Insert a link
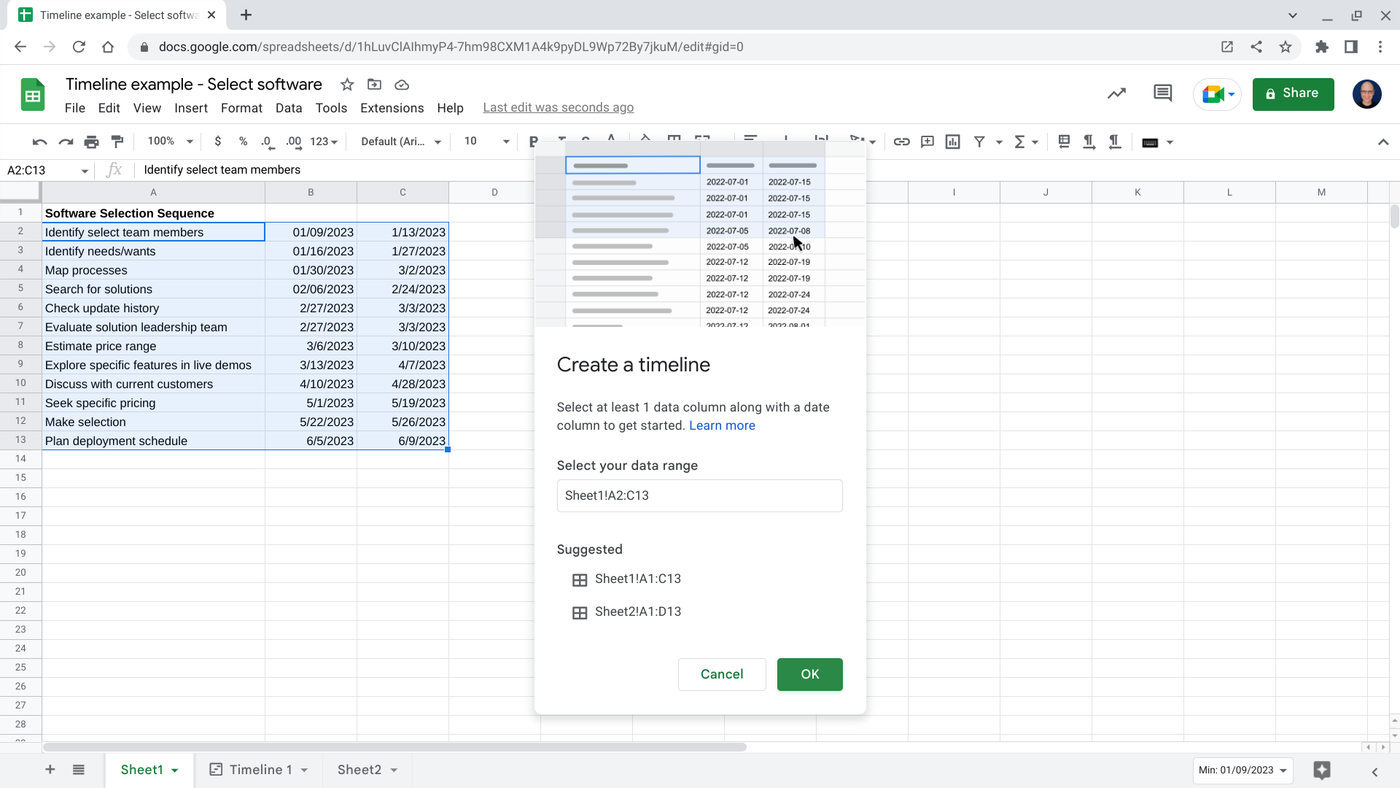 [902, 141]
